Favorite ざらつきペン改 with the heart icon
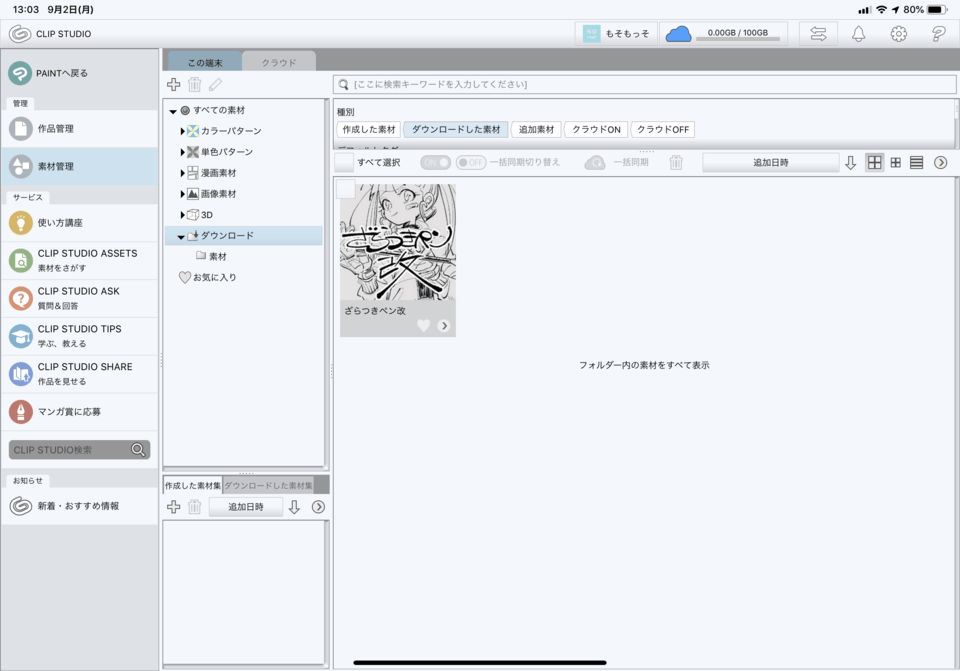Viewport: 960px width, 671px height. pos(423,326)
